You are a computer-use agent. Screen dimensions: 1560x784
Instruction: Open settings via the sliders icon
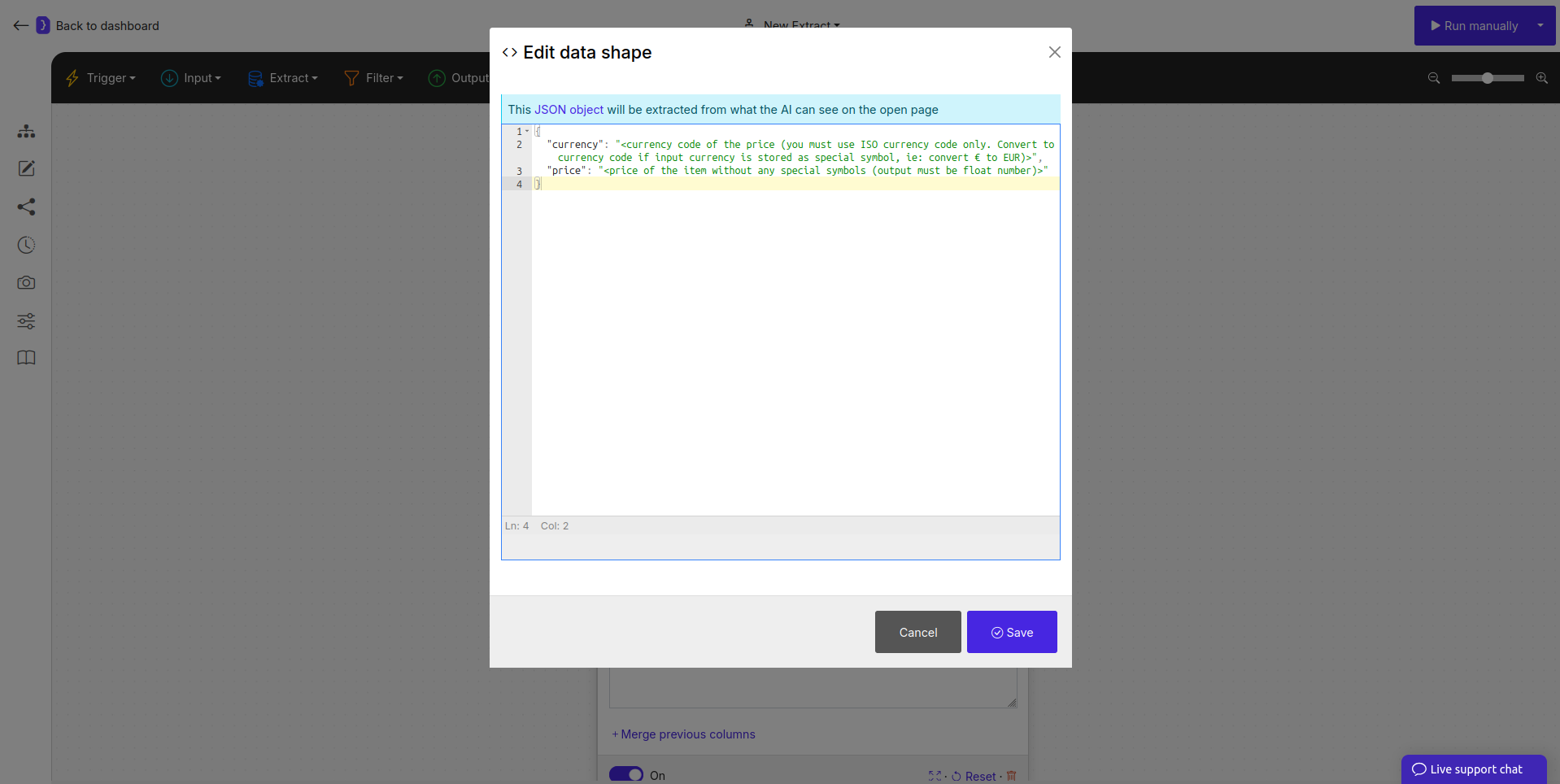coord(27,320)
